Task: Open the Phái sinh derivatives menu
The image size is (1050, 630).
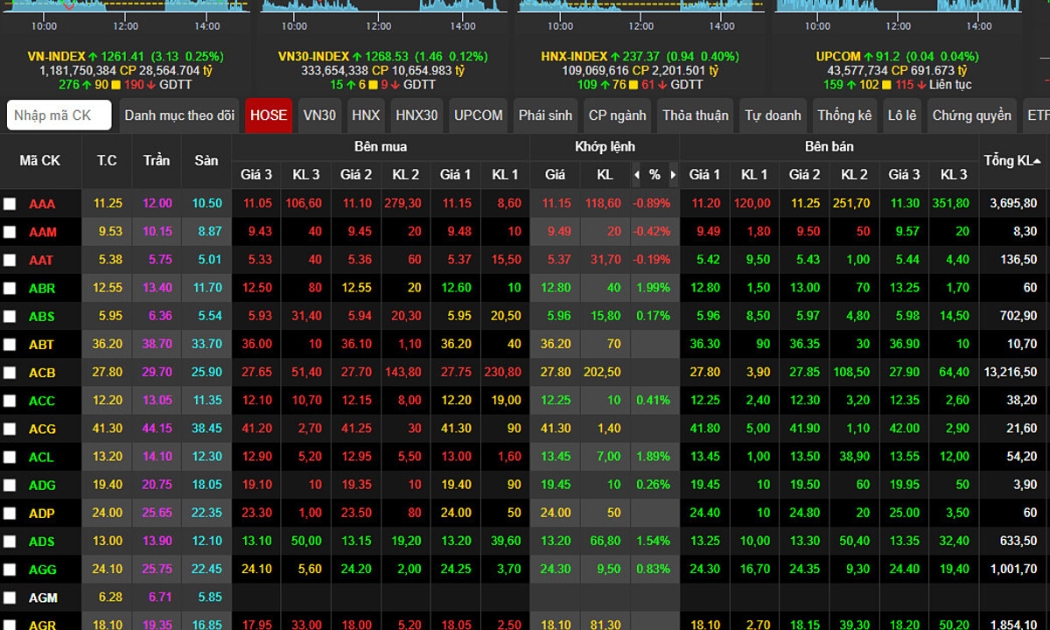Action: 545,116
